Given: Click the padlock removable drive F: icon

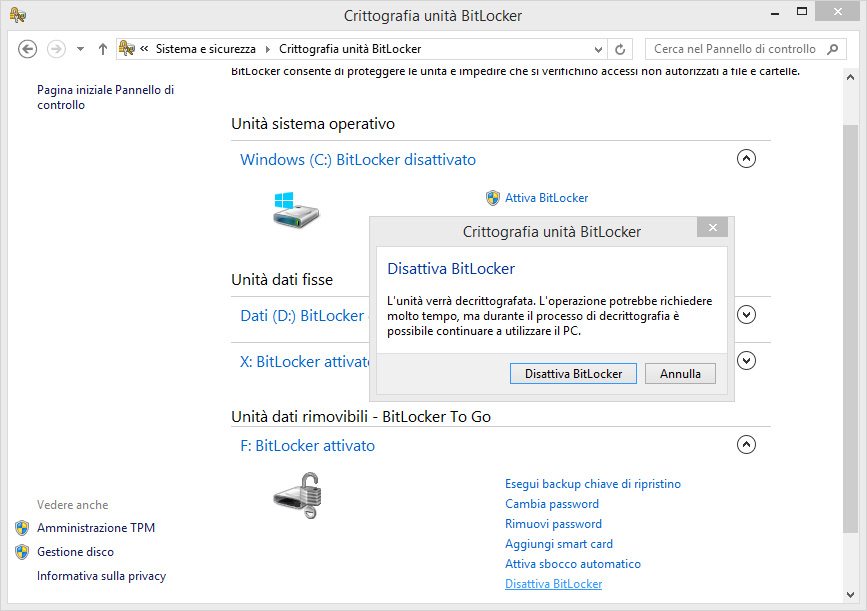Looking at the screenshot, I should click(299, 494).
